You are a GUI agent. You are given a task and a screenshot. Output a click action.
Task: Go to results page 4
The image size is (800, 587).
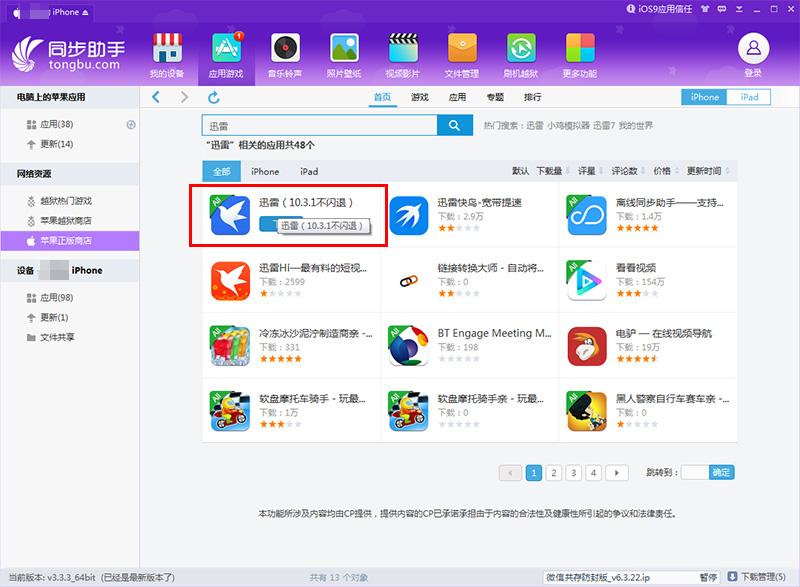tap(593, 473)
